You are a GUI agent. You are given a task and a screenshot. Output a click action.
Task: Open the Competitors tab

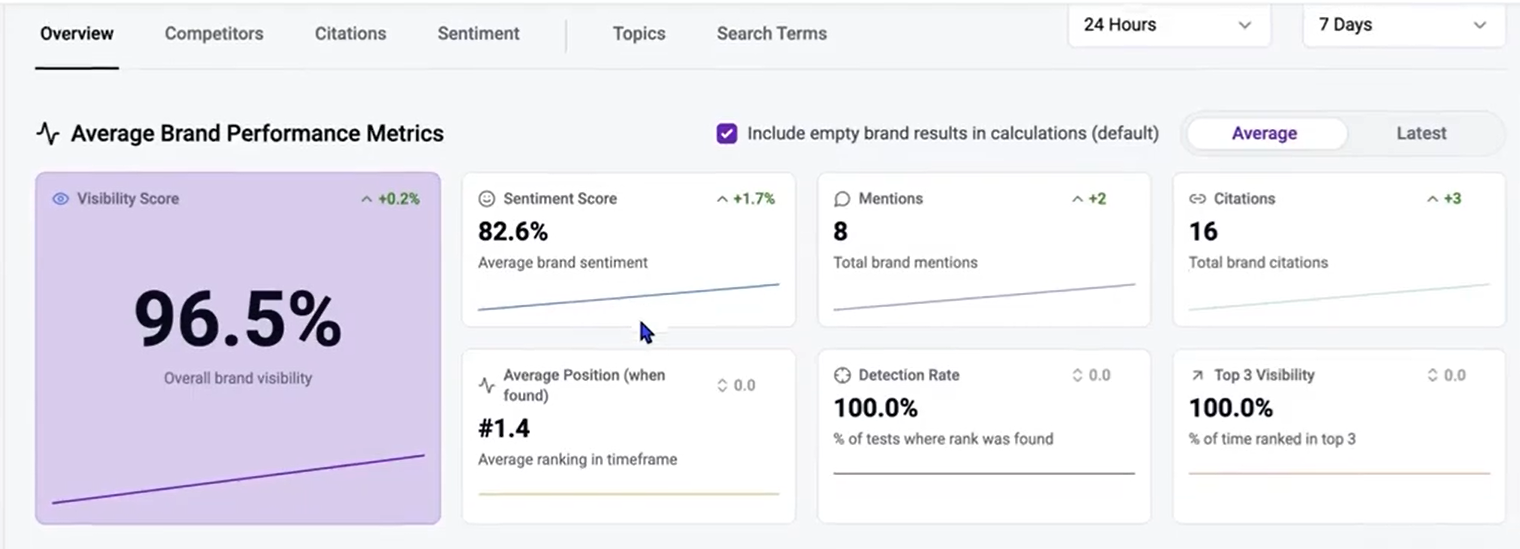tap(214, 34)
